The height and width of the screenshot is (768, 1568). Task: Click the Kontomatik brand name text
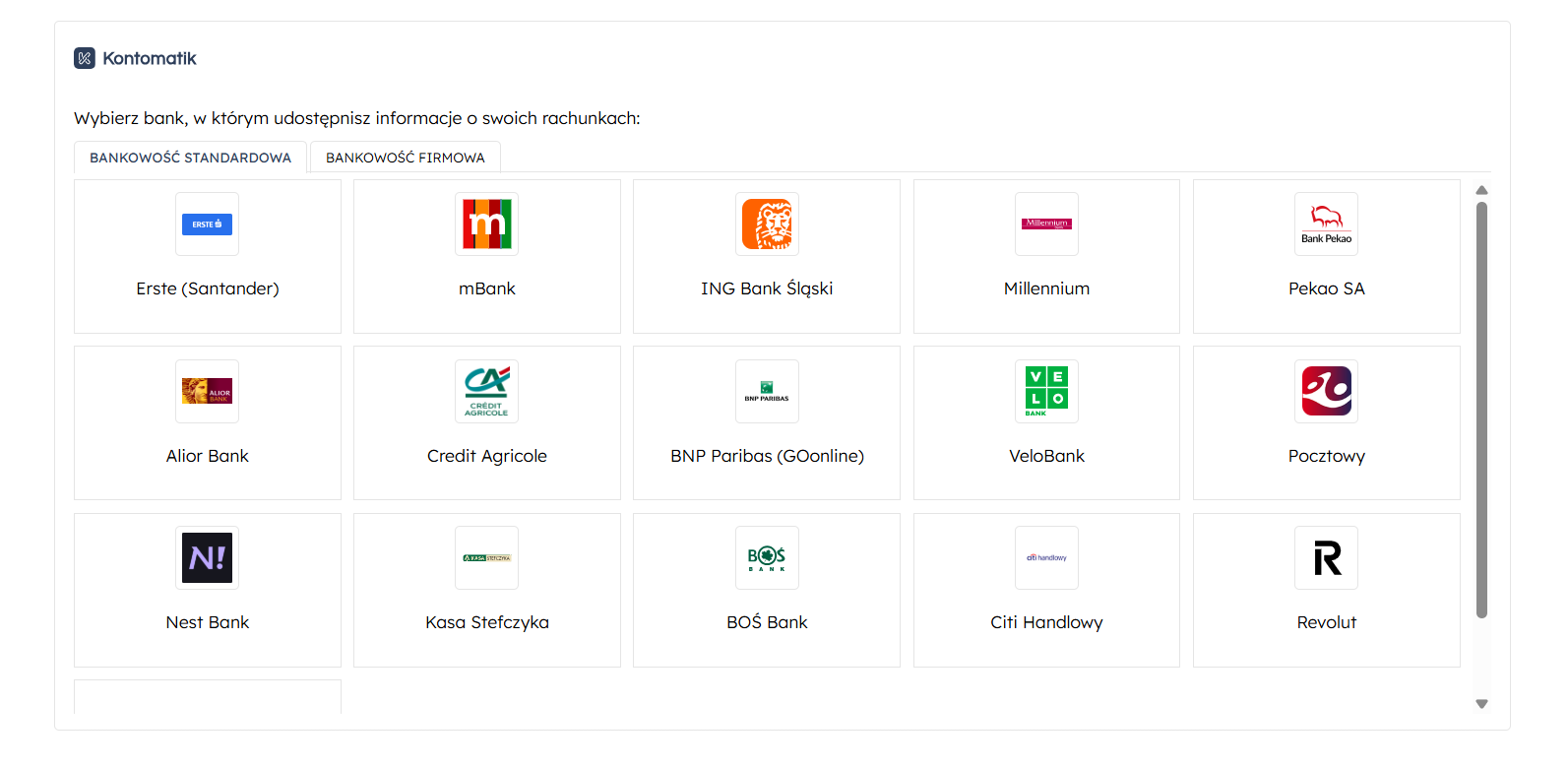(x=150, y=58)
